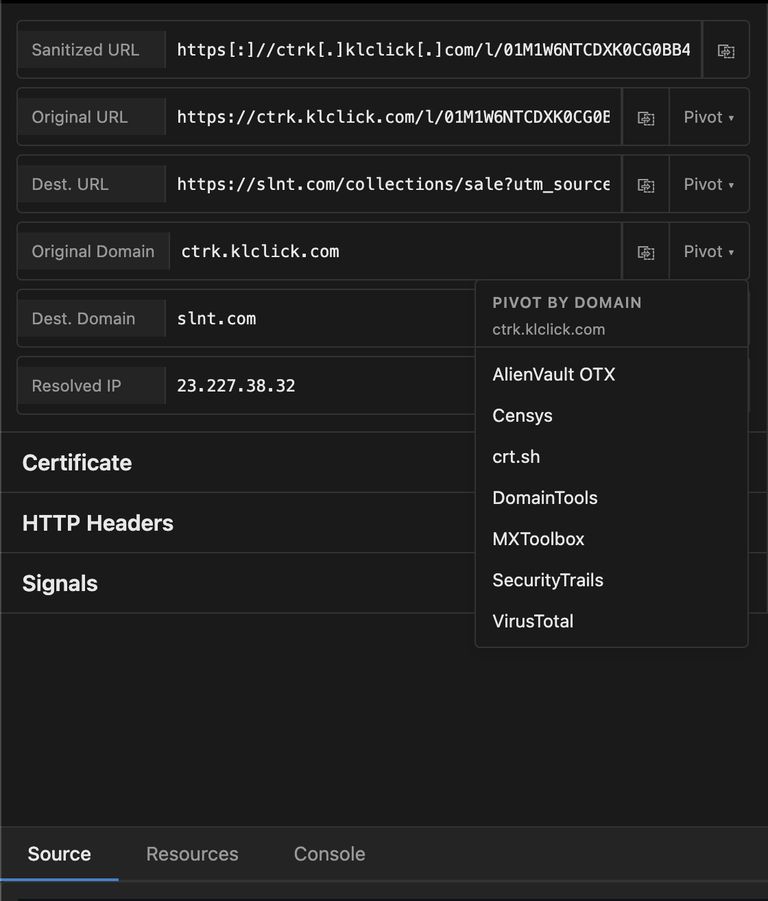
Task: Click the Original Domain label
Action: (93, 252)
